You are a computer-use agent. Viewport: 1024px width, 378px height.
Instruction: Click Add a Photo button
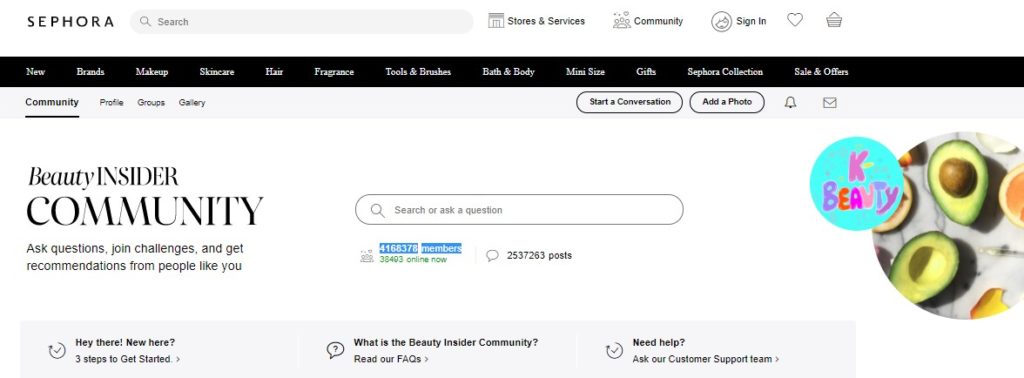click(x=727, y=102)
